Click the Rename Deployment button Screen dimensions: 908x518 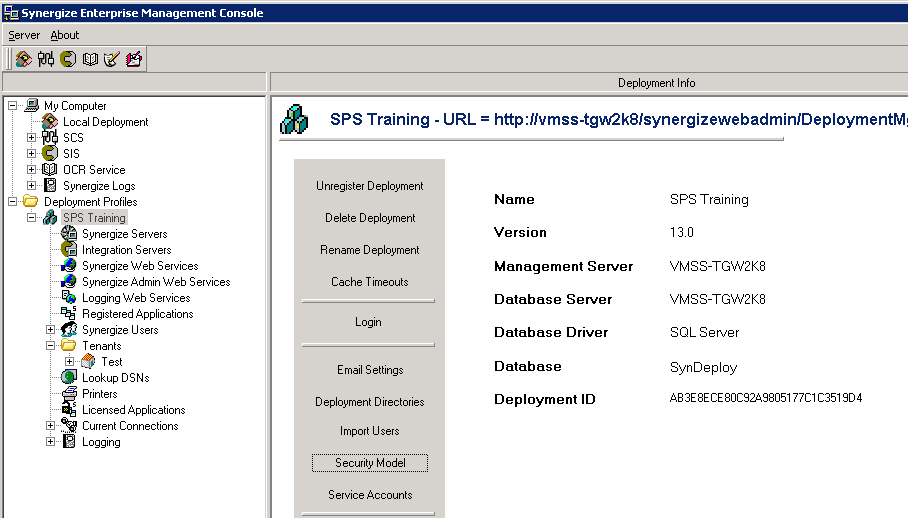[369, 249]
